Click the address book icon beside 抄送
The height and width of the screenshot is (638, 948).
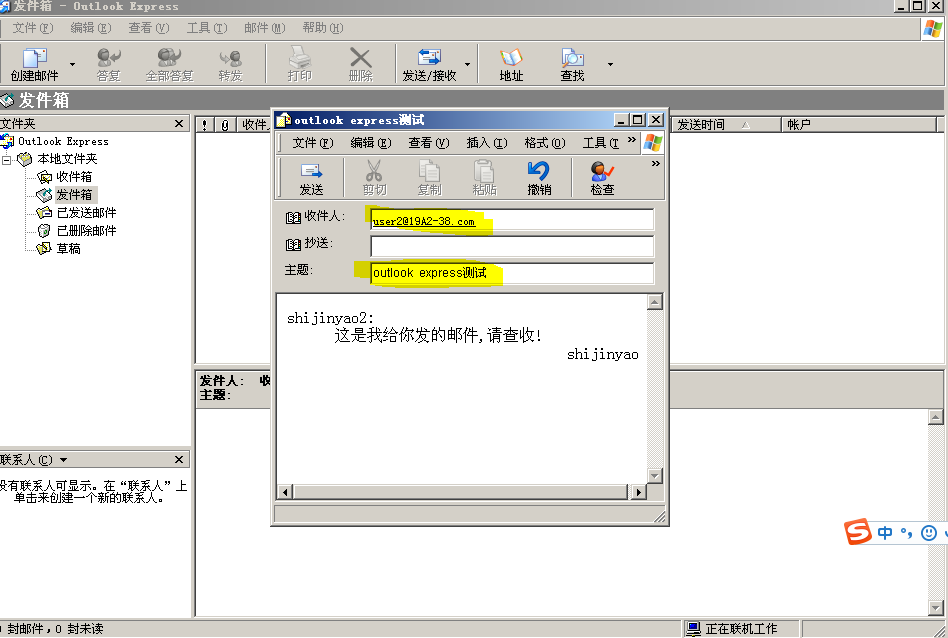[x=293, y=244]
